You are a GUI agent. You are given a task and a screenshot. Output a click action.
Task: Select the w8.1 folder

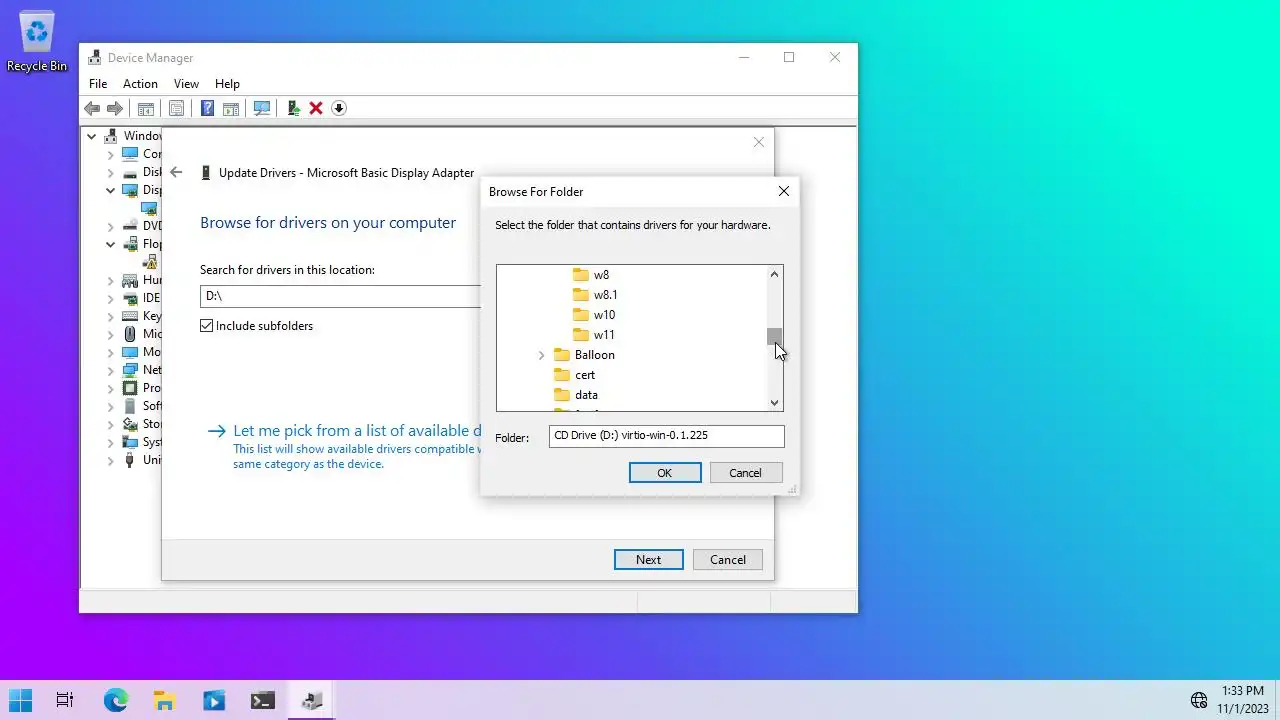tap(595, 295)
